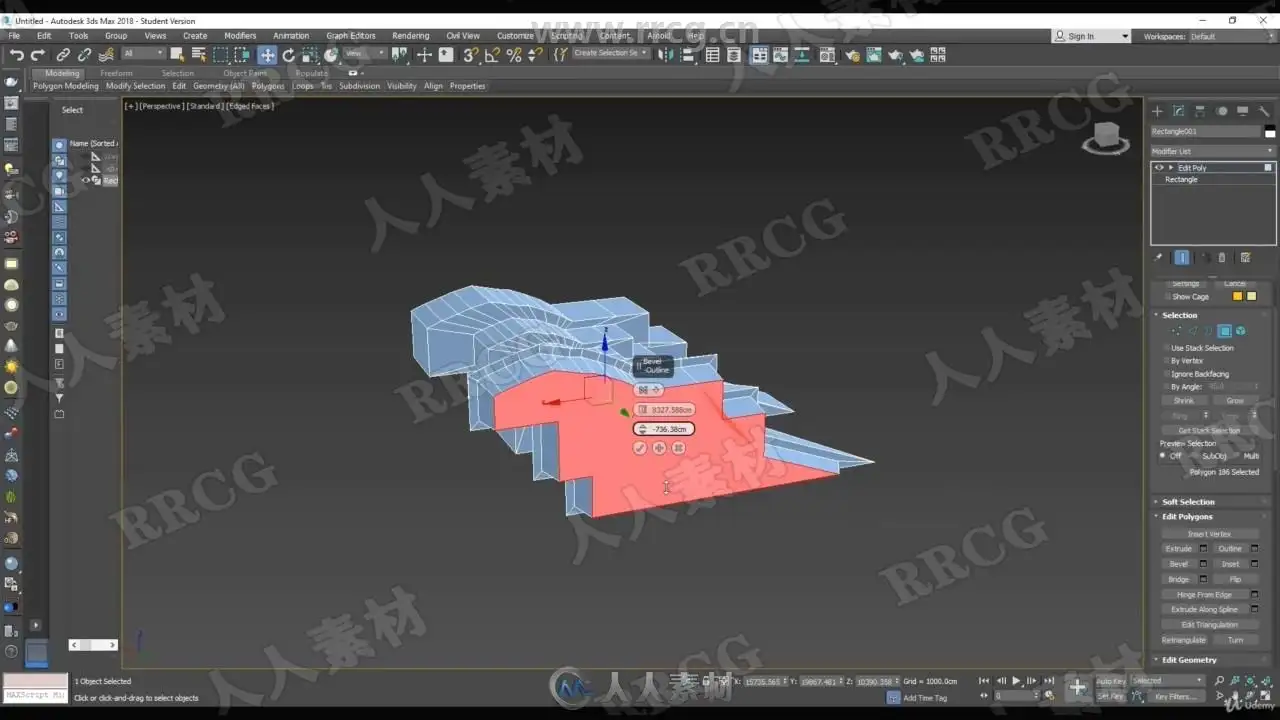Click the OK checkmark on the Bevel caddy
This screenshot has width=1280, height=720.
(x=640, y=448)
